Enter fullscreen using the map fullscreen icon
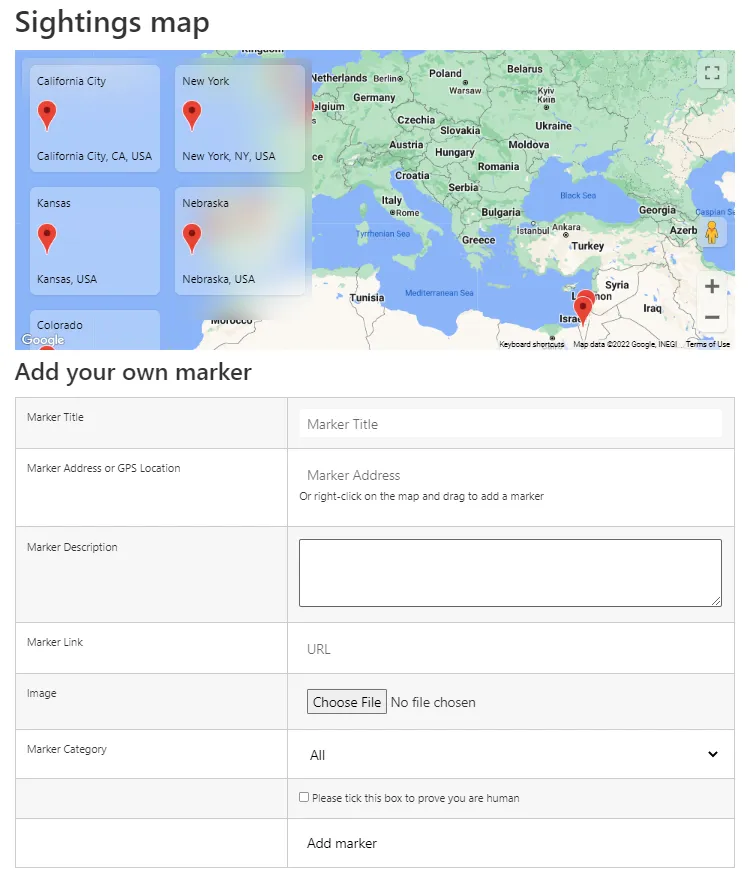The height and width of the screenshot is (879, 751). (x=712, y=72)
